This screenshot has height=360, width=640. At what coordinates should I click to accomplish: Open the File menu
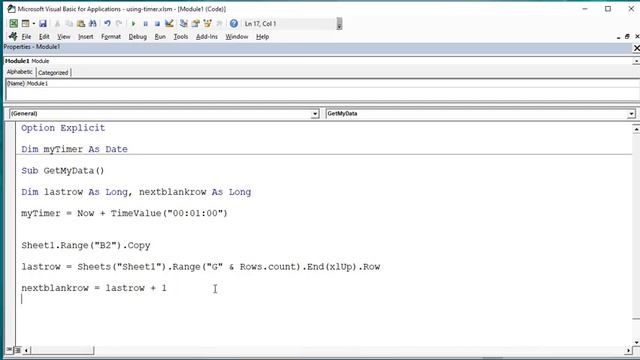point(26,37)
